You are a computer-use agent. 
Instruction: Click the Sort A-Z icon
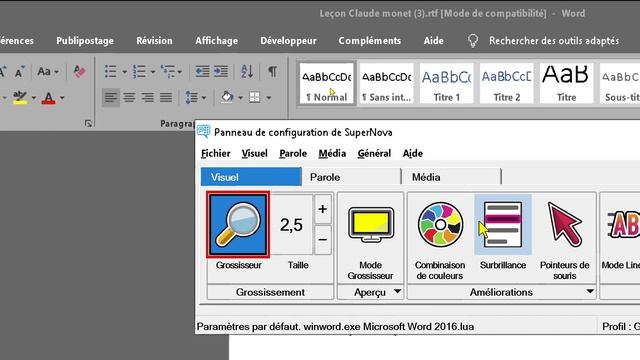[x=247, y=71]
